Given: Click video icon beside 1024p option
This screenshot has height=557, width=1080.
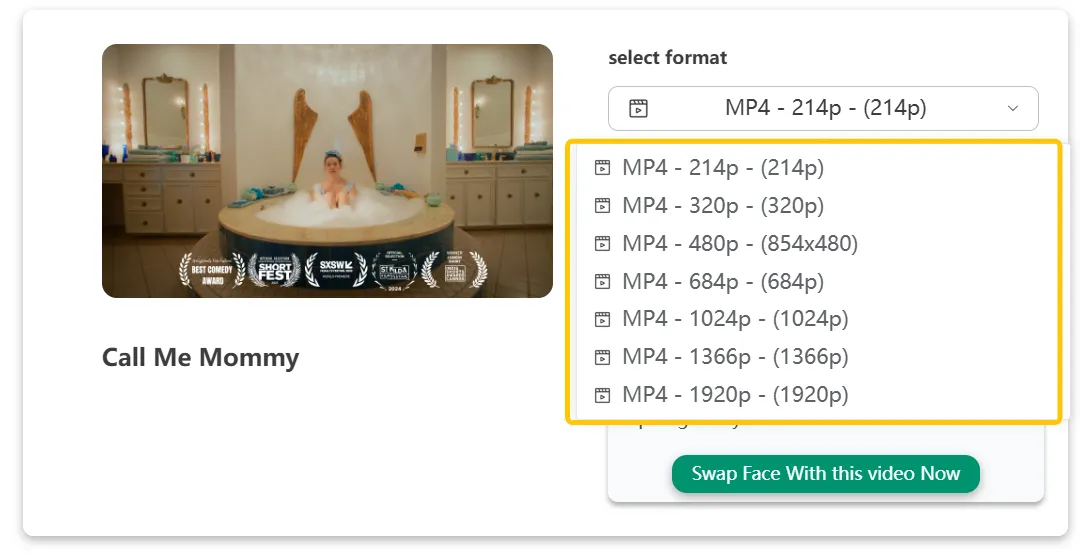Looking at the screenshot, I should pos(603,319).
